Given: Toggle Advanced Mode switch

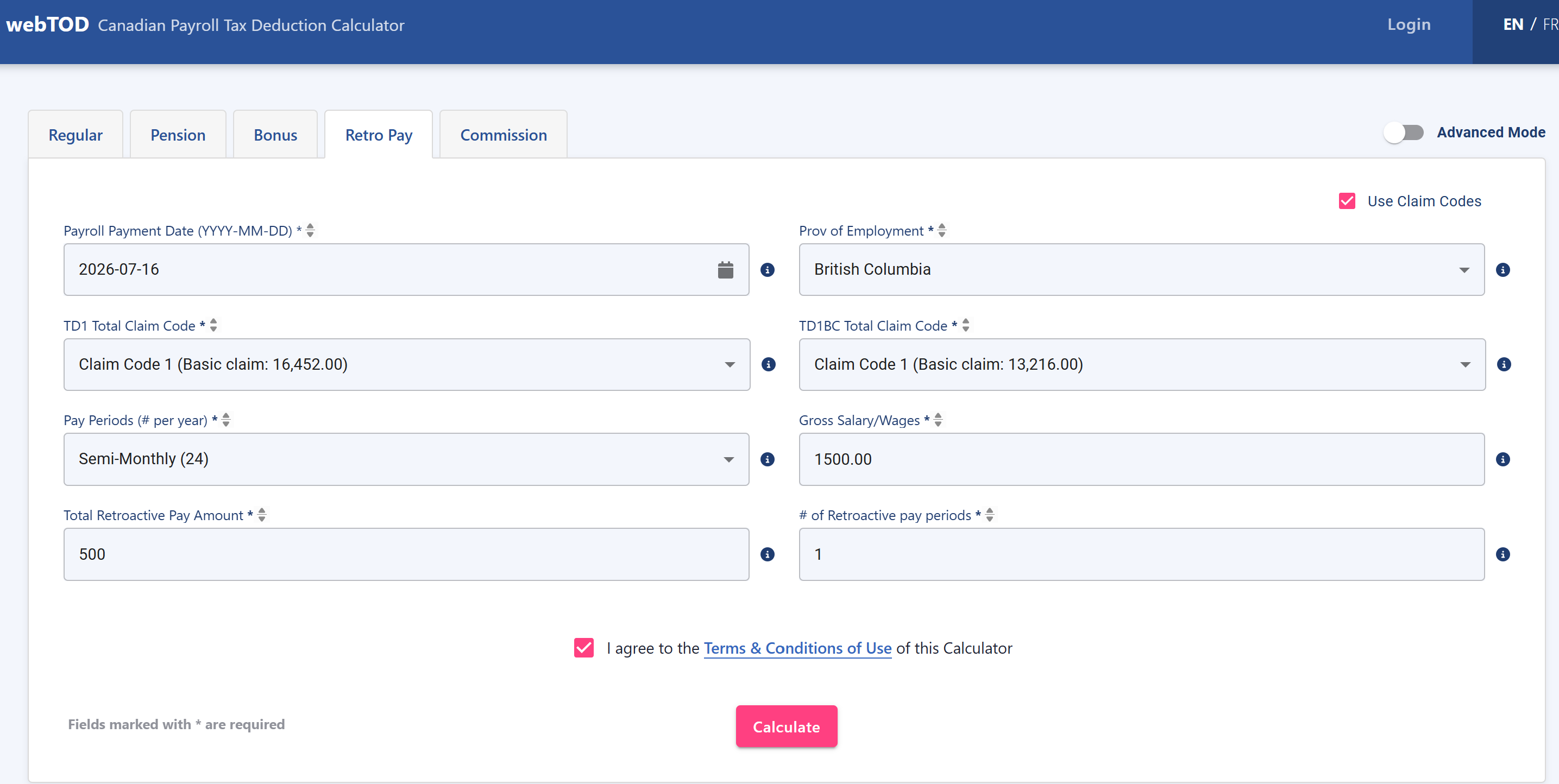Looking at the screenshot, I should (1404, 132).
